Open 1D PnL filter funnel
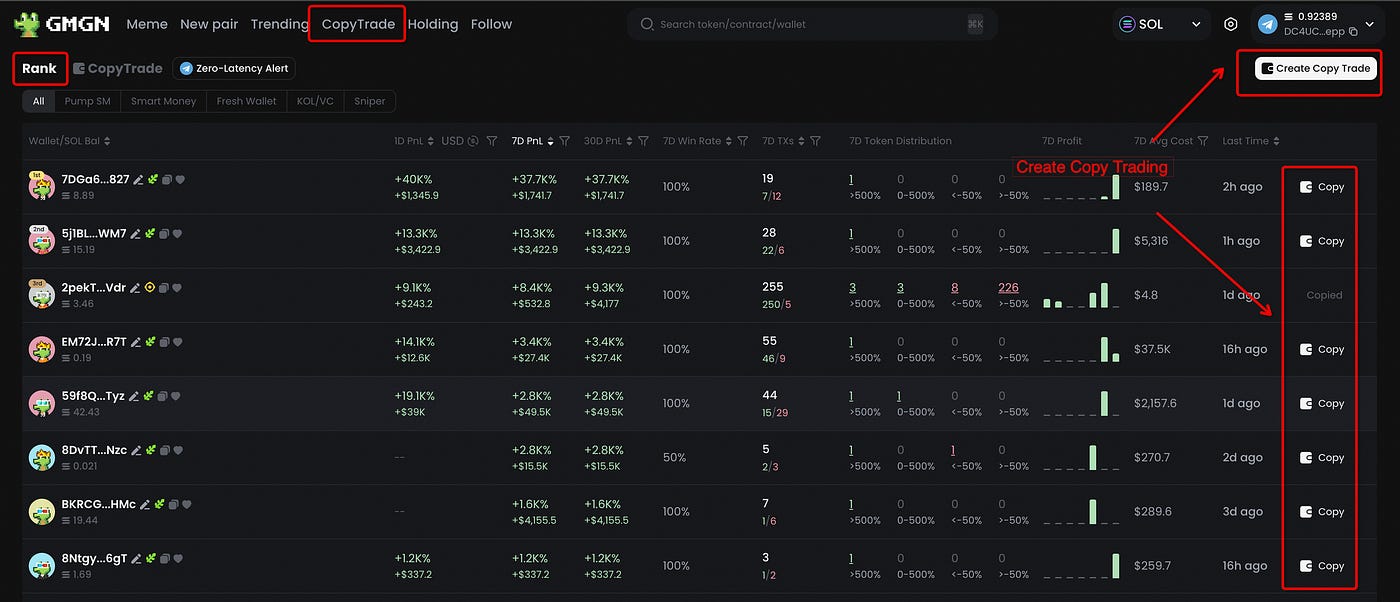1400x602 pixels. pyautogui.click(x=492, y=141)
